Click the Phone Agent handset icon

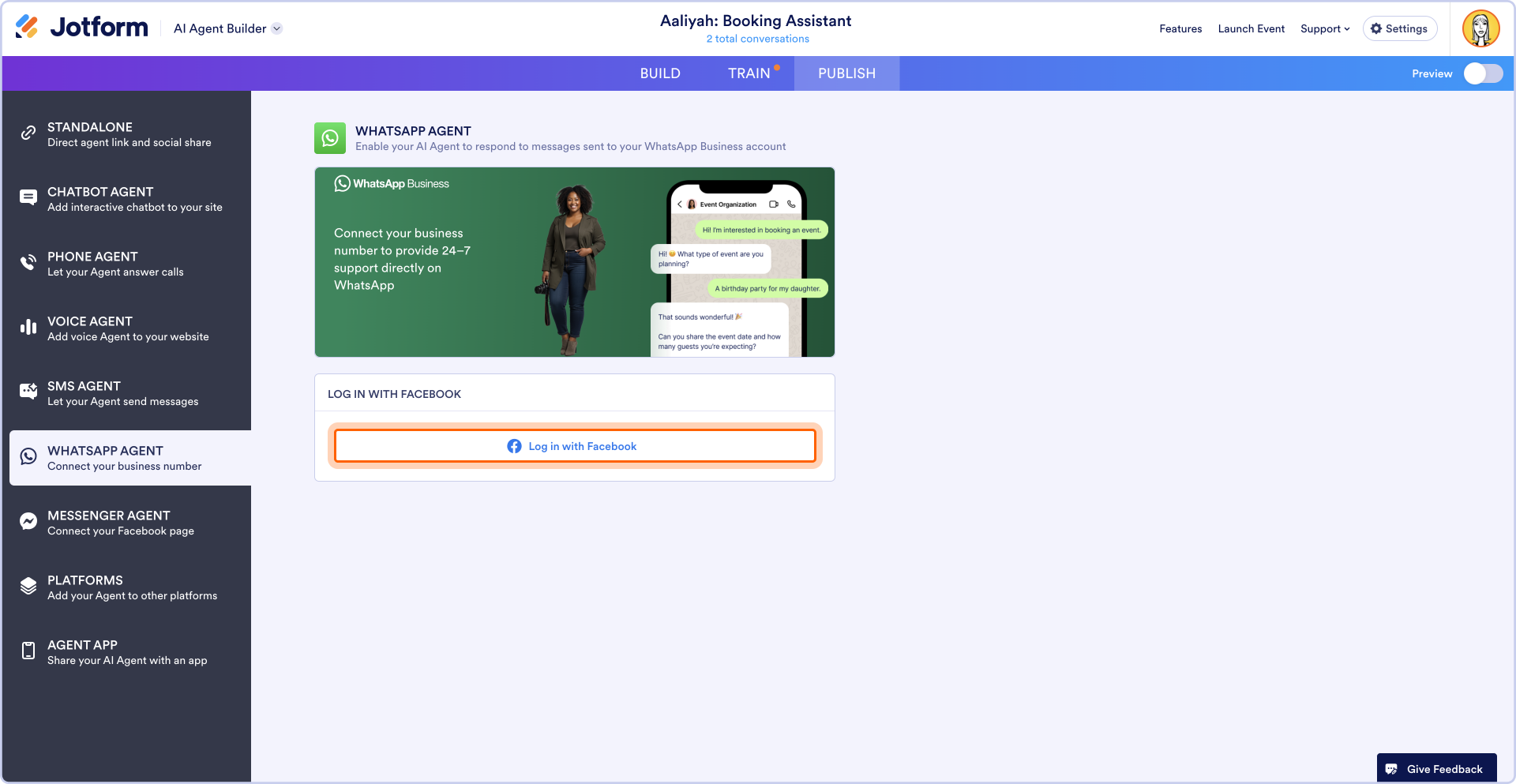[28, 262]
